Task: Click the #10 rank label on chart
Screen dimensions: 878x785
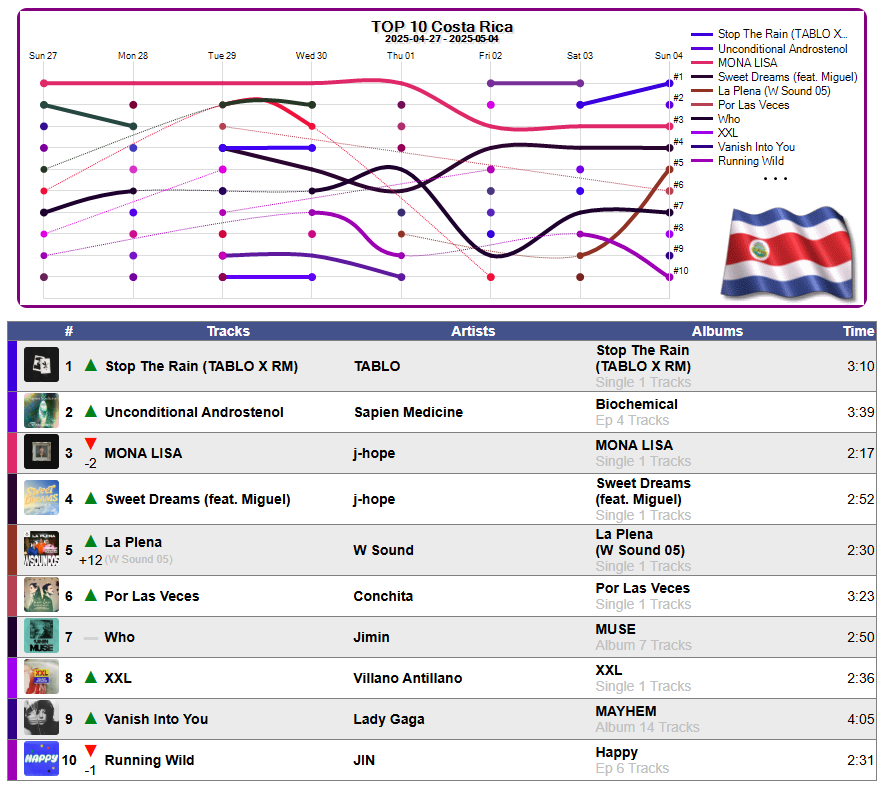Action: (x=680, y=270)
